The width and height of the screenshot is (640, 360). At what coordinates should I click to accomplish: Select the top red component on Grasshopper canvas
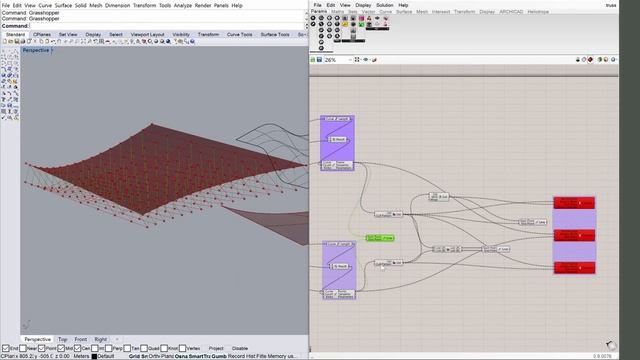(574, 203)
